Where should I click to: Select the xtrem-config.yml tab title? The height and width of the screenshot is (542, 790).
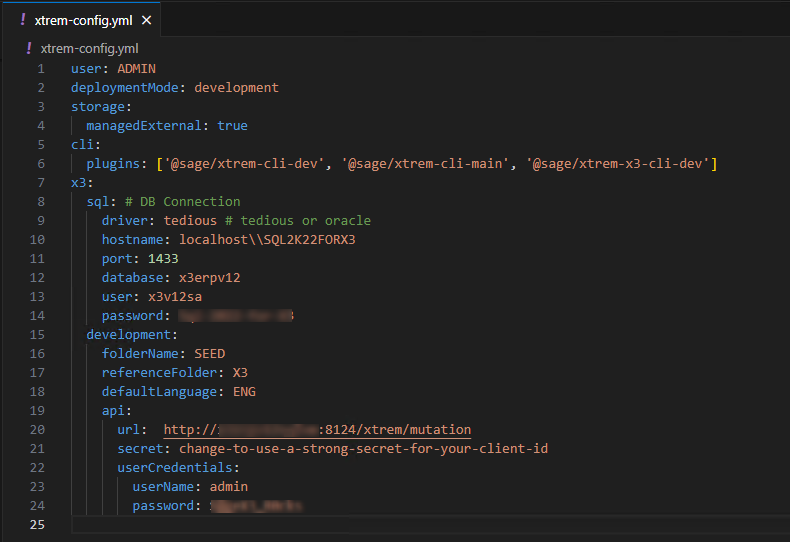tap(84, 20)
